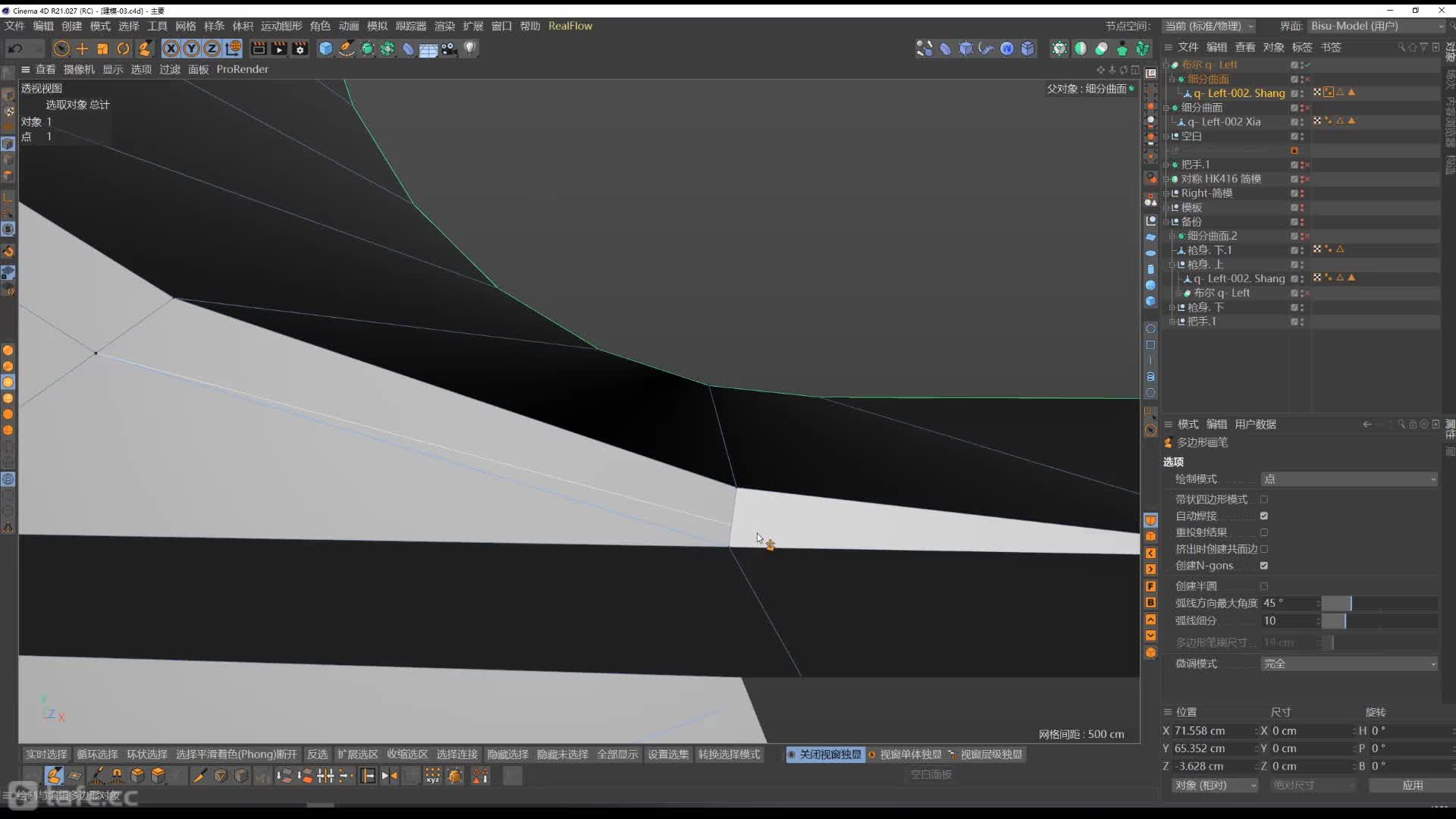
Task: Add a cube primitive object
Action: [326, 49]
